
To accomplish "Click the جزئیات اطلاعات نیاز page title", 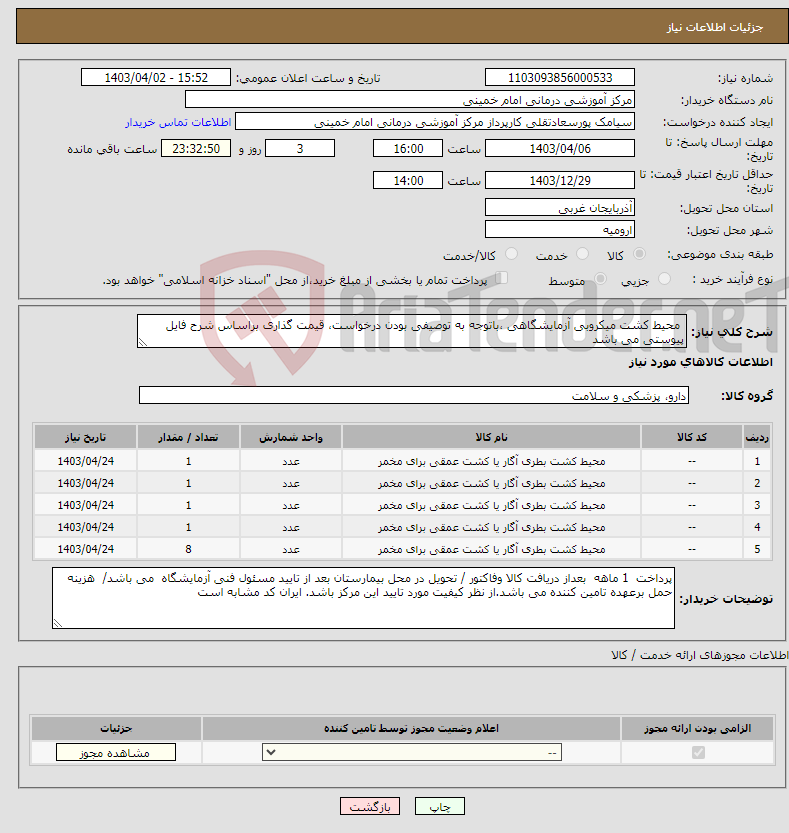I will (x=715, y=27).
